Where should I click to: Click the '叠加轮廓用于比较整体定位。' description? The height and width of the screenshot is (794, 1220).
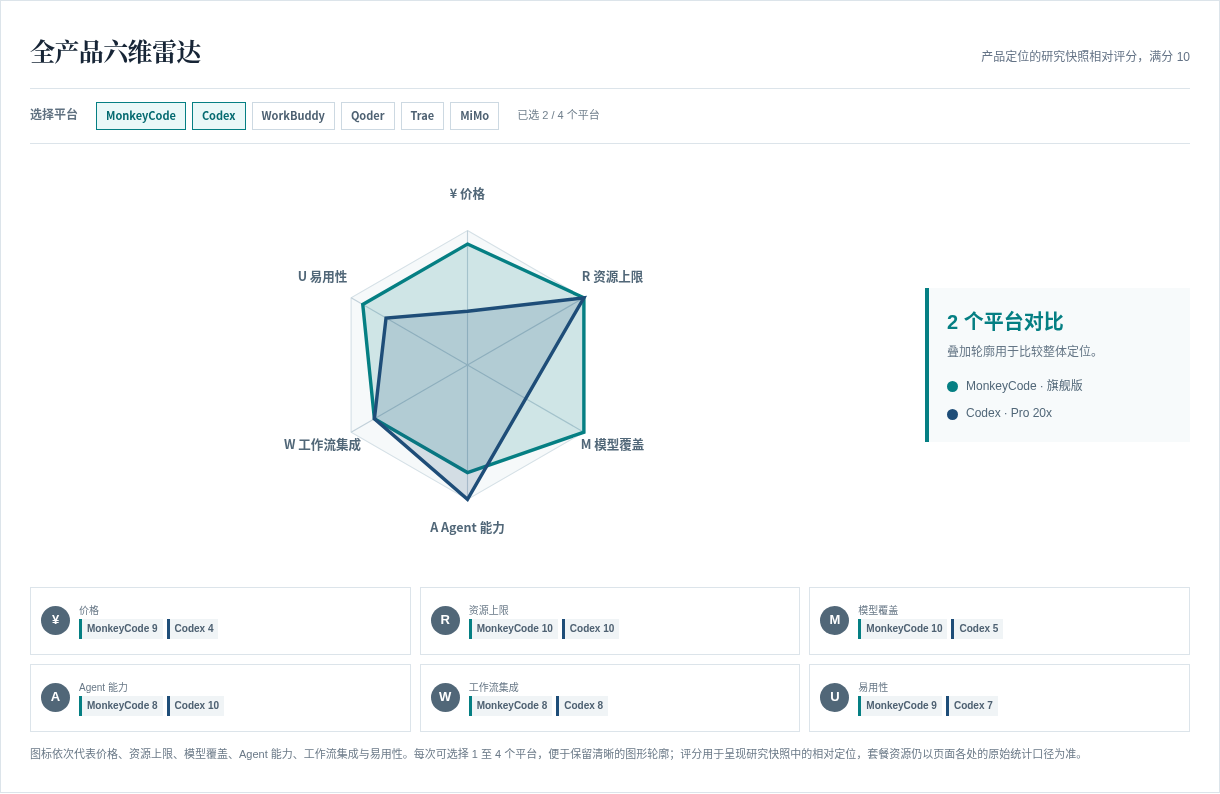click(x=1024, y=352)
